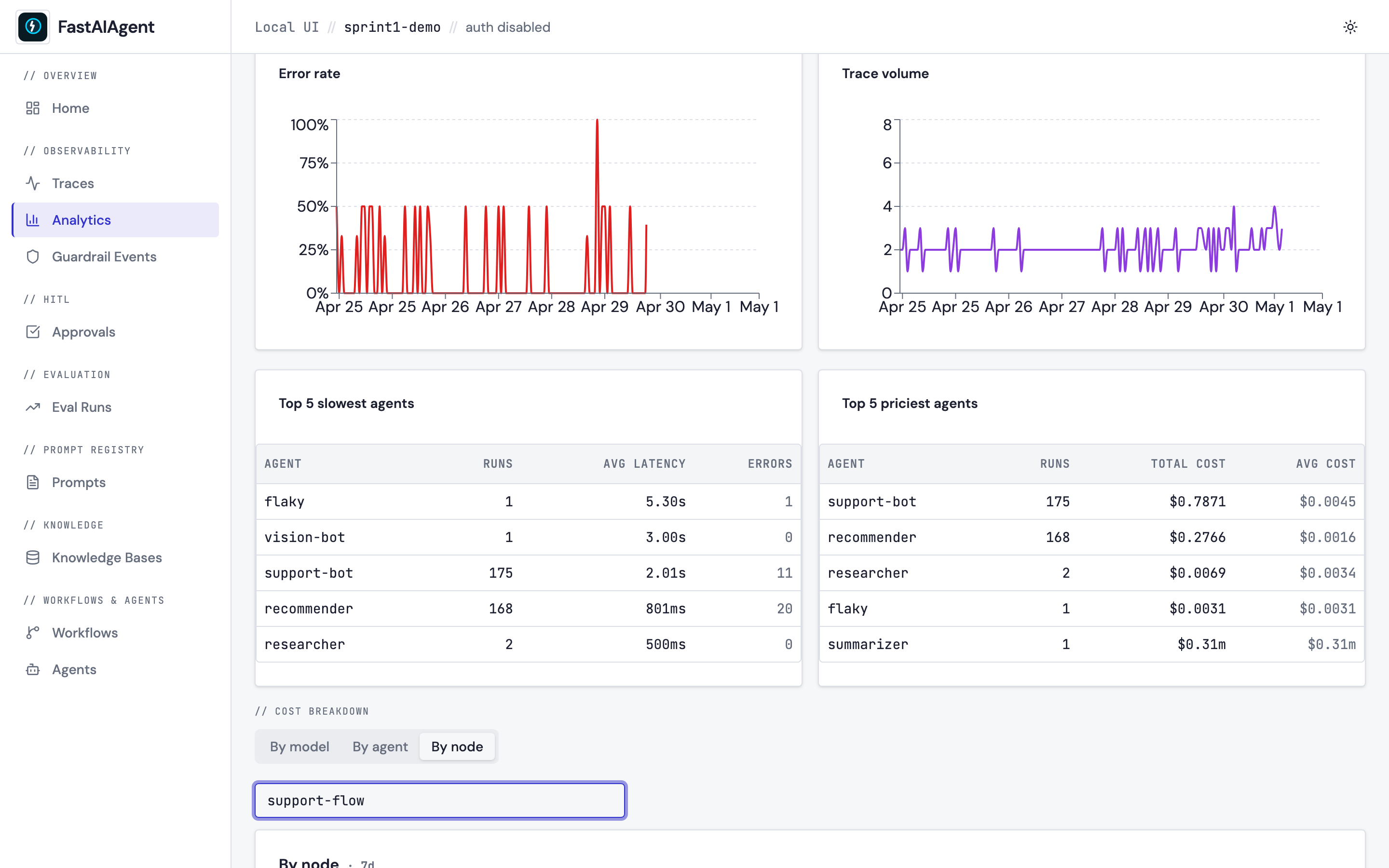Open Prompts in sidebar
Image resolution: width=1389 pixels, height=868 pixels.
point(115,482)
